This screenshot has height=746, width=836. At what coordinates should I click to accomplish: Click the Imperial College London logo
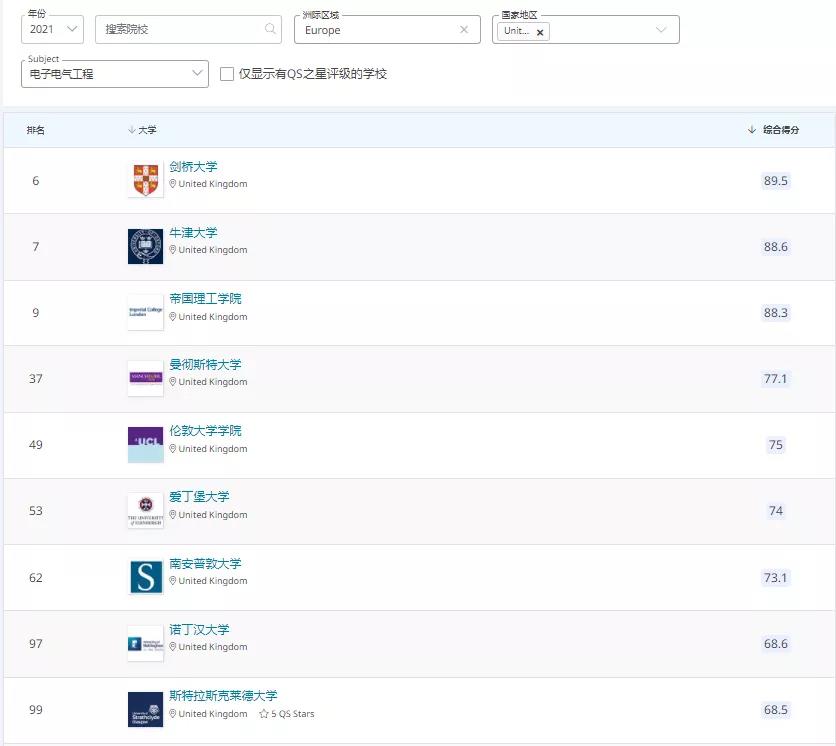(x=146, y=312)
